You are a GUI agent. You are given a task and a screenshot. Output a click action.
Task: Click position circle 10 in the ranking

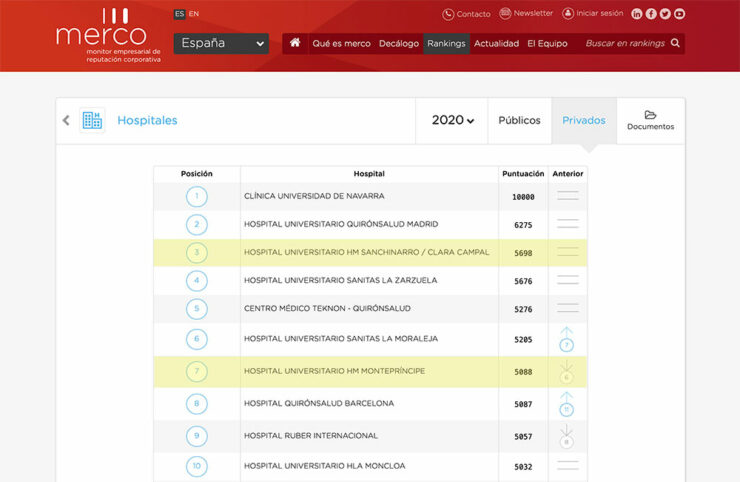coord(197,466)
